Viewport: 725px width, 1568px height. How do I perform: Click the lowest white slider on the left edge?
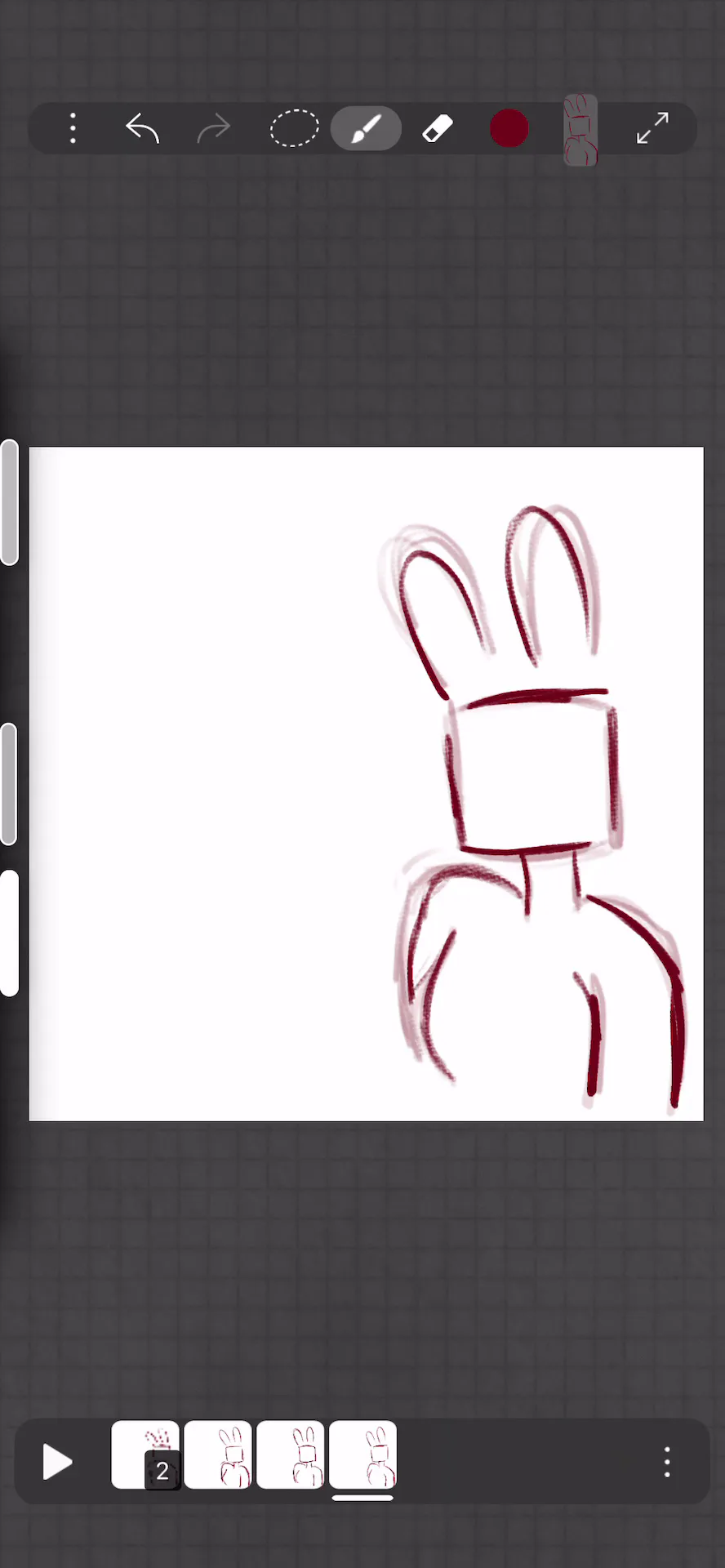point(9,933)
